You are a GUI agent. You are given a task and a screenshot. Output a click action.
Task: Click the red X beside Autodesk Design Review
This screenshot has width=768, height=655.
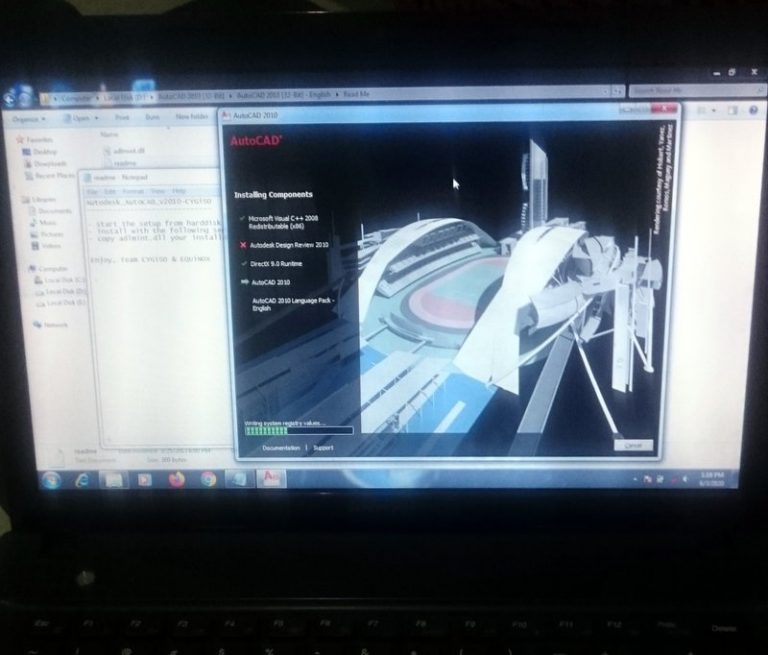click(242, 244)
